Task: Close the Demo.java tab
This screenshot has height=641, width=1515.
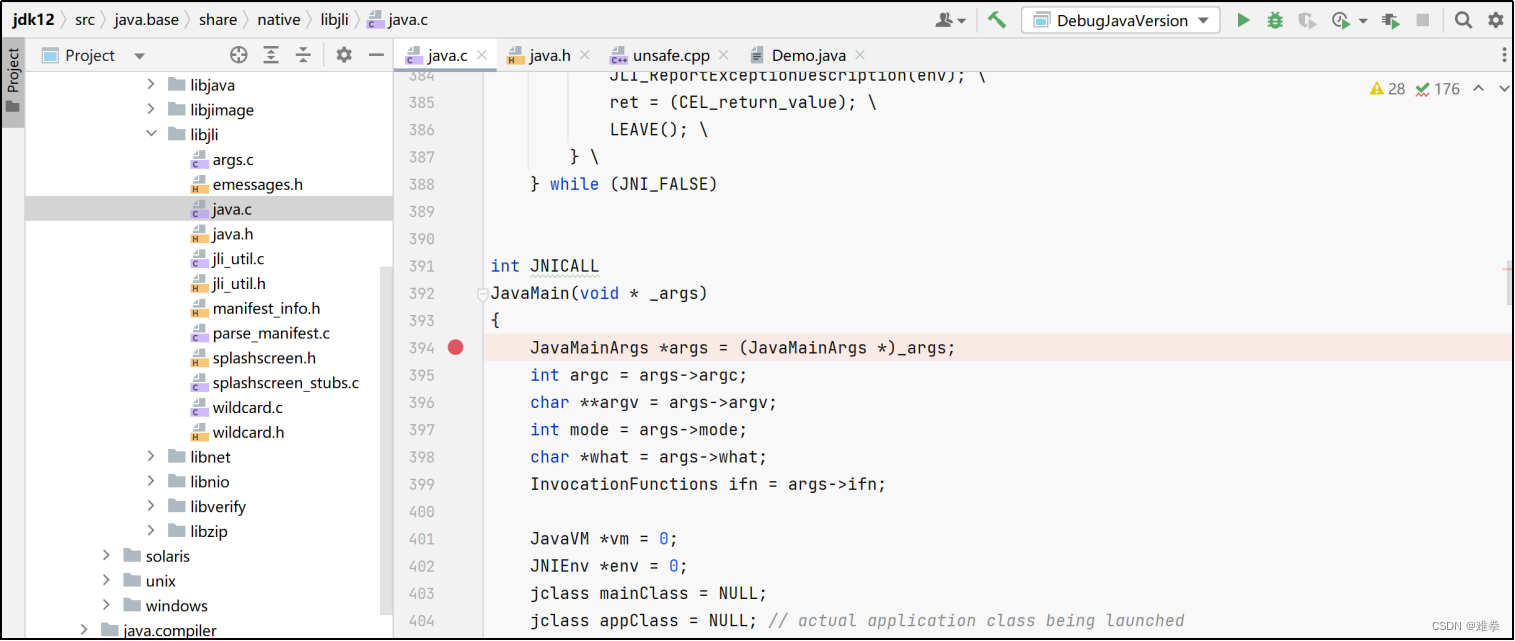Action: point(860,55)
